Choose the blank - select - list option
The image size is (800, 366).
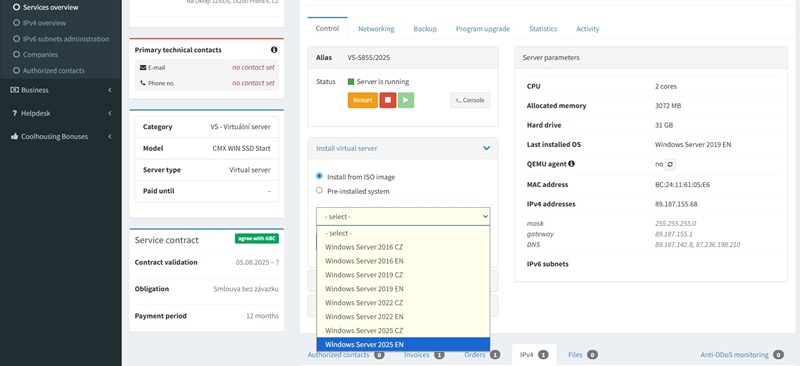tap(403, 233)
